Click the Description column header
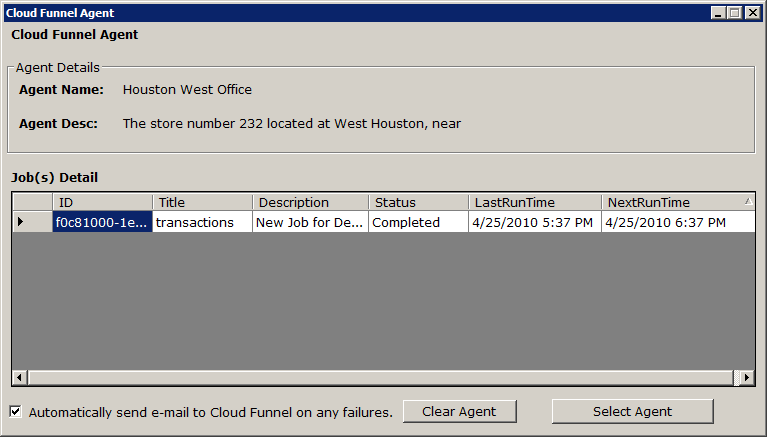Image resolution: width=767 pixels, height=437 pixels. tap(311, 202)
